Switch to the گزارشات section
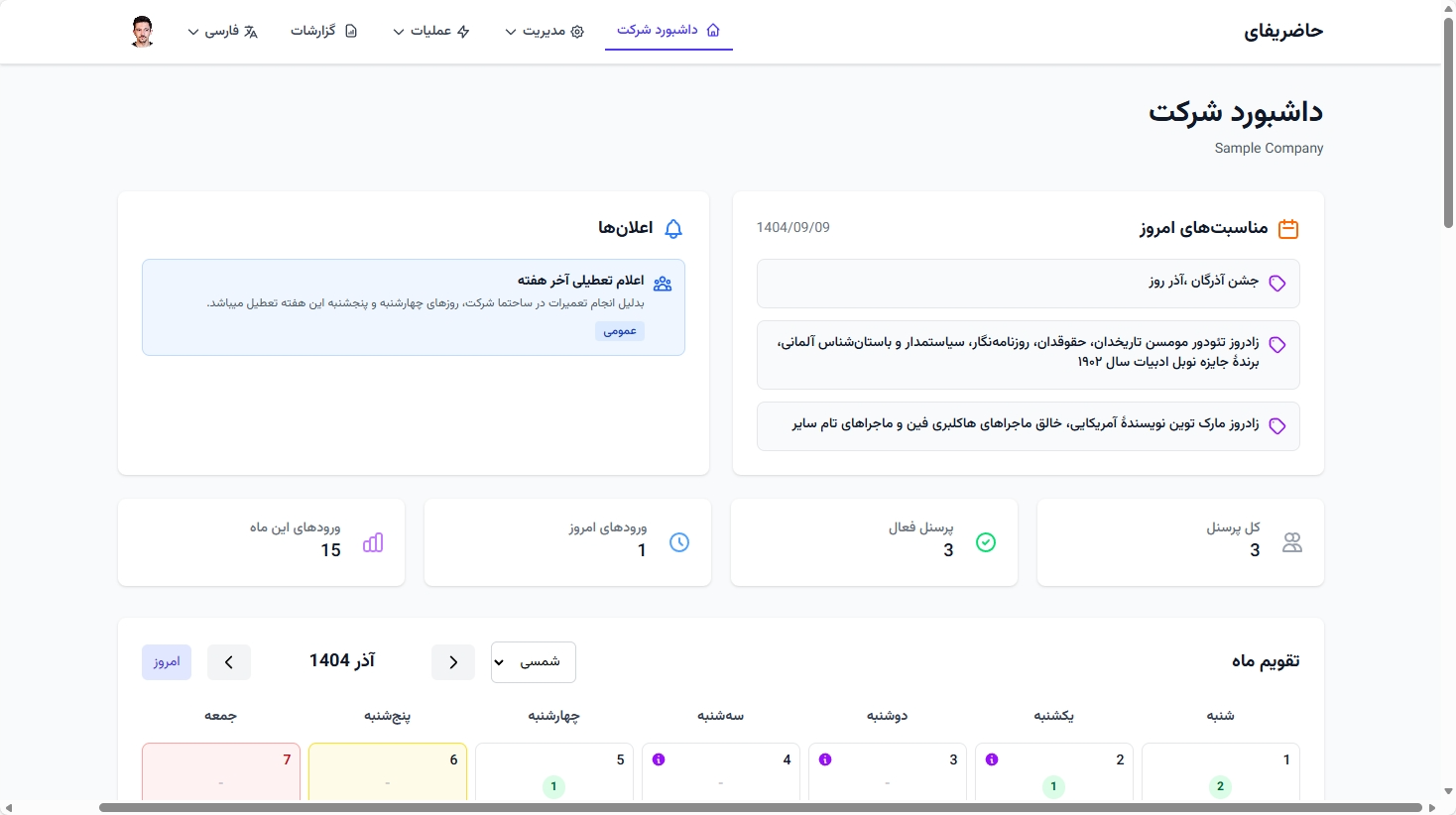Viewport: 1456px width, 815px height. (324, 31)
